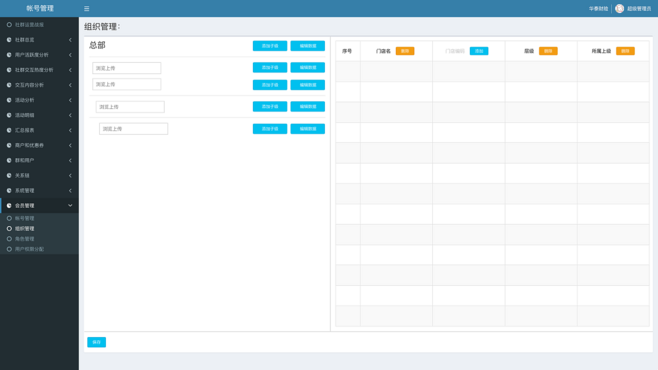Image resolution: width=658 pixels, height=370 pixels.
Task: Collapse the 会员管理 chevron
Action: coord(70,206)
